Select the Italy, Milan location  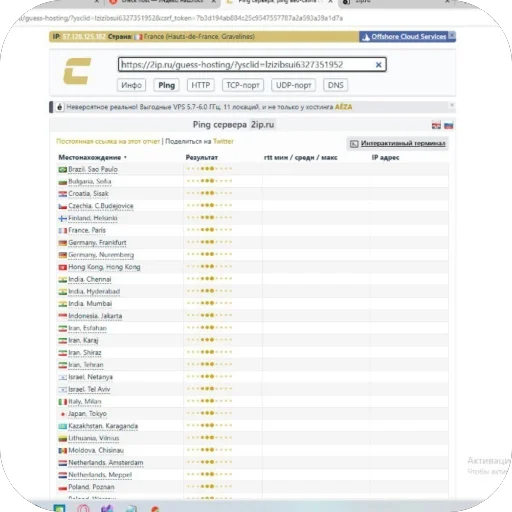[x=85, y=402]
